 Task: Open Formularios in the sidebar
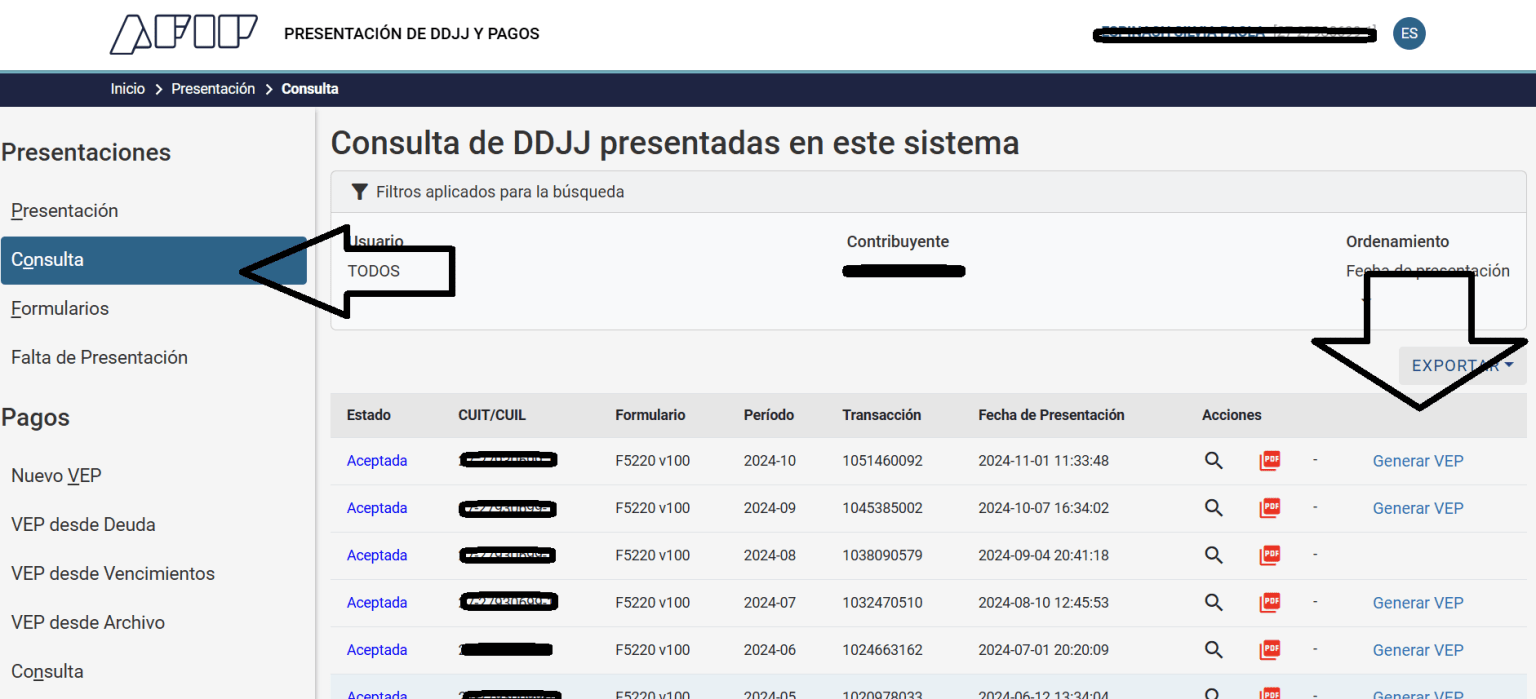pos(60,309)
